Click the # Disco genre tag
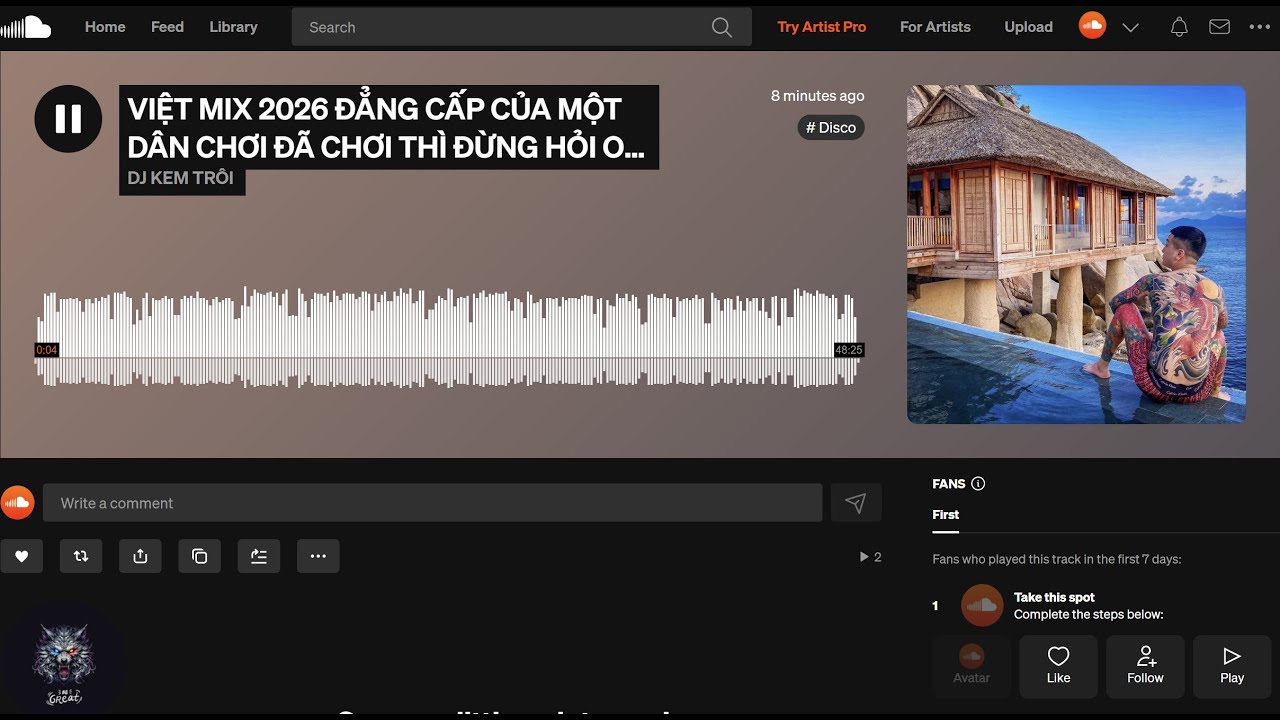This screenshot has height=720, width=1280. [831, 128]
